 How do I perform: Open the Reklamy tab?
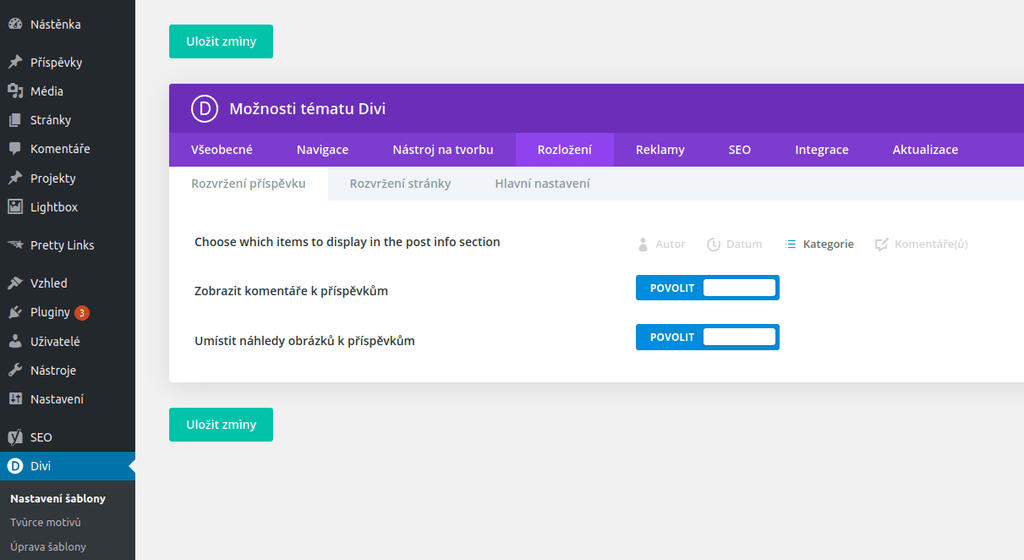click(x=660, y=149)
